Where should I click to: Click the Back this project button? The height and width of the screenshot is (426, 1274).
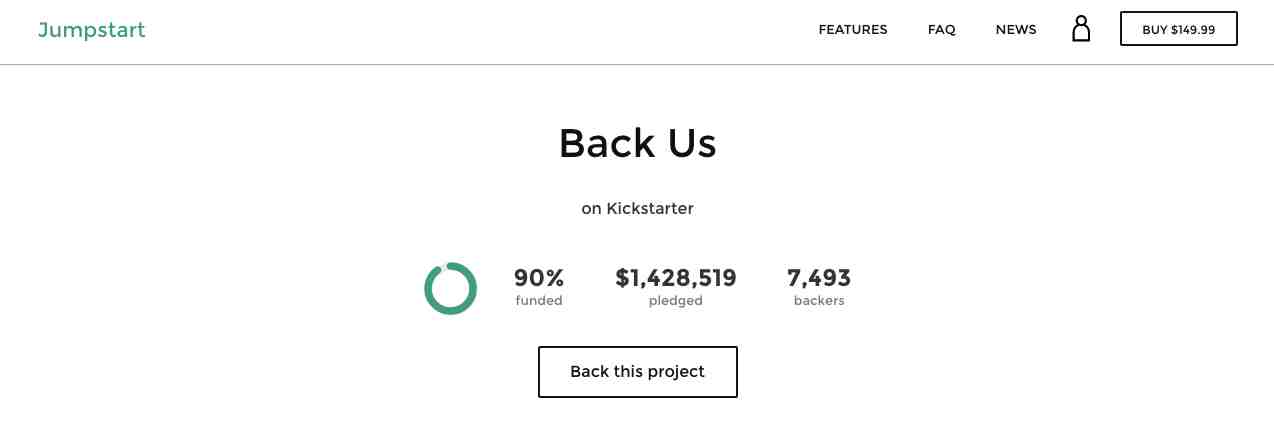coord(638,372)
